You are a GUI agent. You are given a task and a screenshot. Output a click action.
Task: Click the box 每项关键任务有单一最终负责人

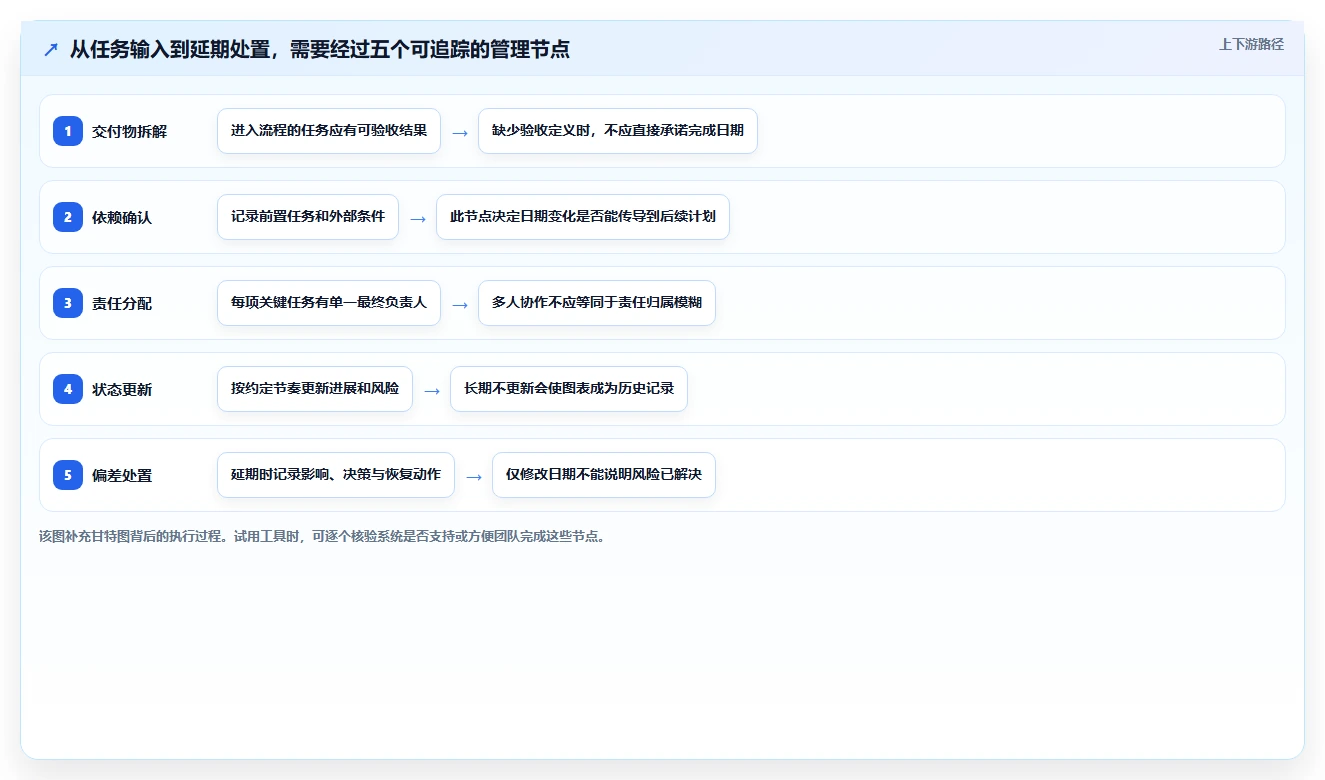click(329, 303)
